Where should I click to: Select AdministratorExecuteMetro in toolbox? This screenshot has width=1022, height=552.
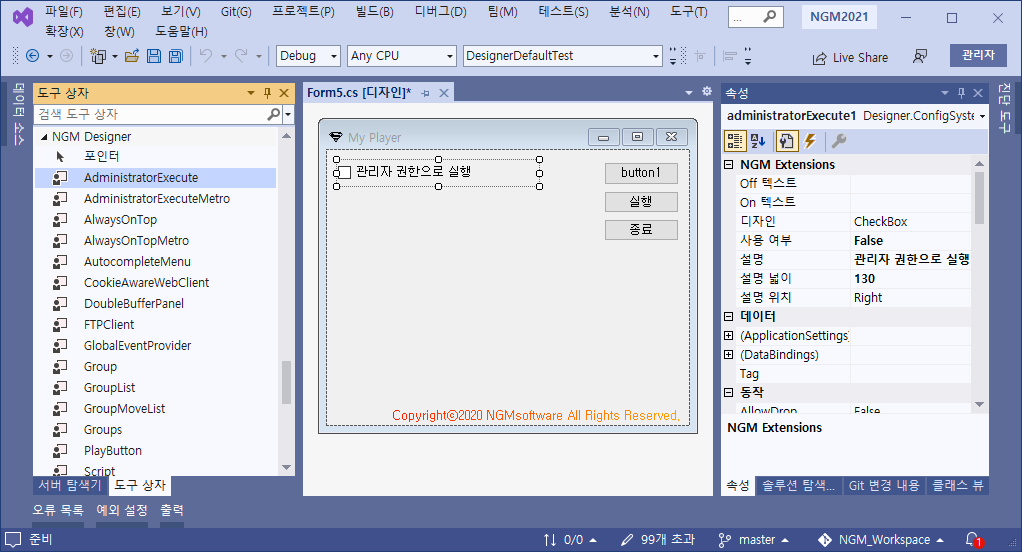click(x=155, y=199)
